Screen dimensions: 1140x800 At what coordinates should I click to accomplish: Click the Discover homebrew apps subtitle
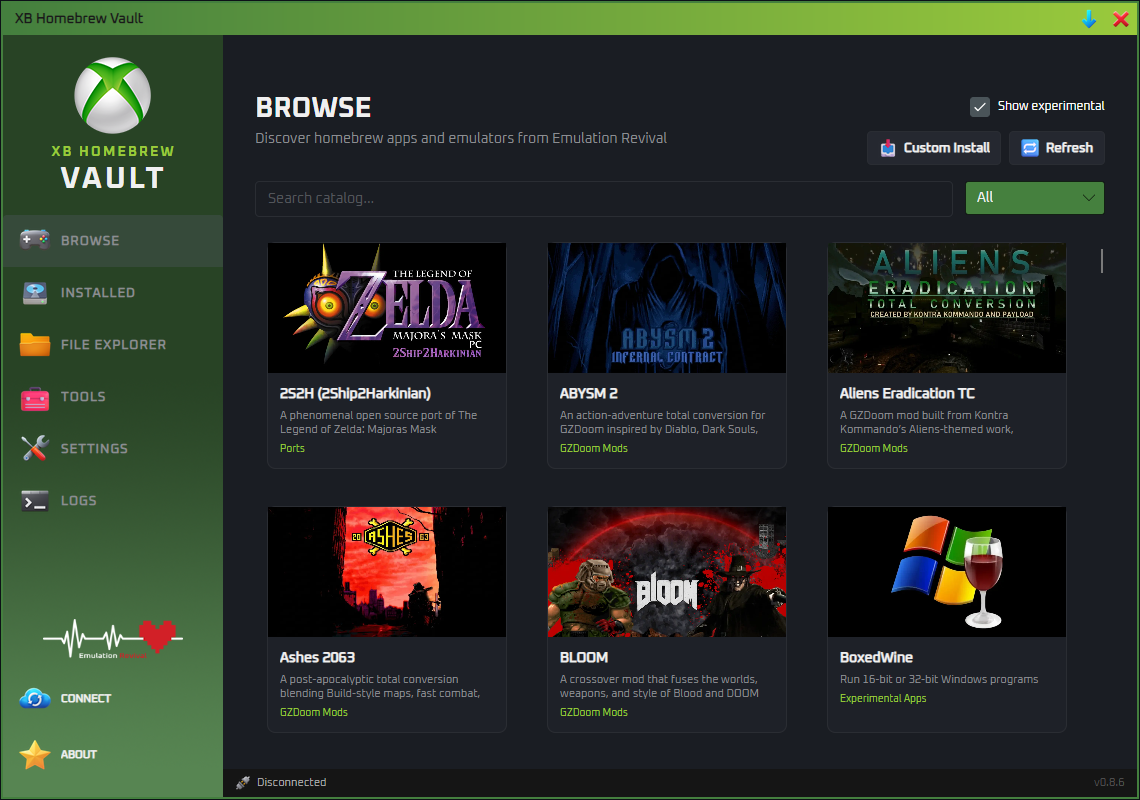(461, 138)
